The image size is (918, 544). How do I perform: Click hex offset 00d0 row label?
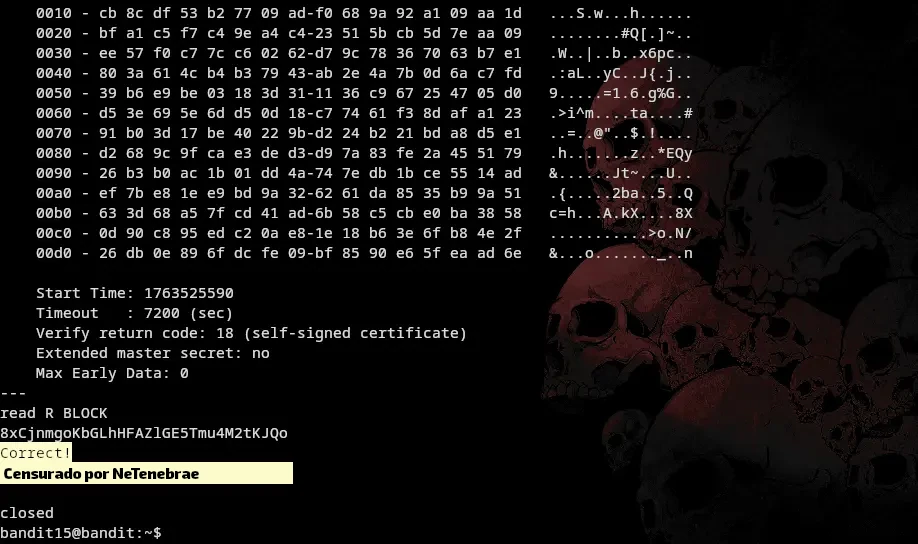pyautogui.click(x=54, y=253)
